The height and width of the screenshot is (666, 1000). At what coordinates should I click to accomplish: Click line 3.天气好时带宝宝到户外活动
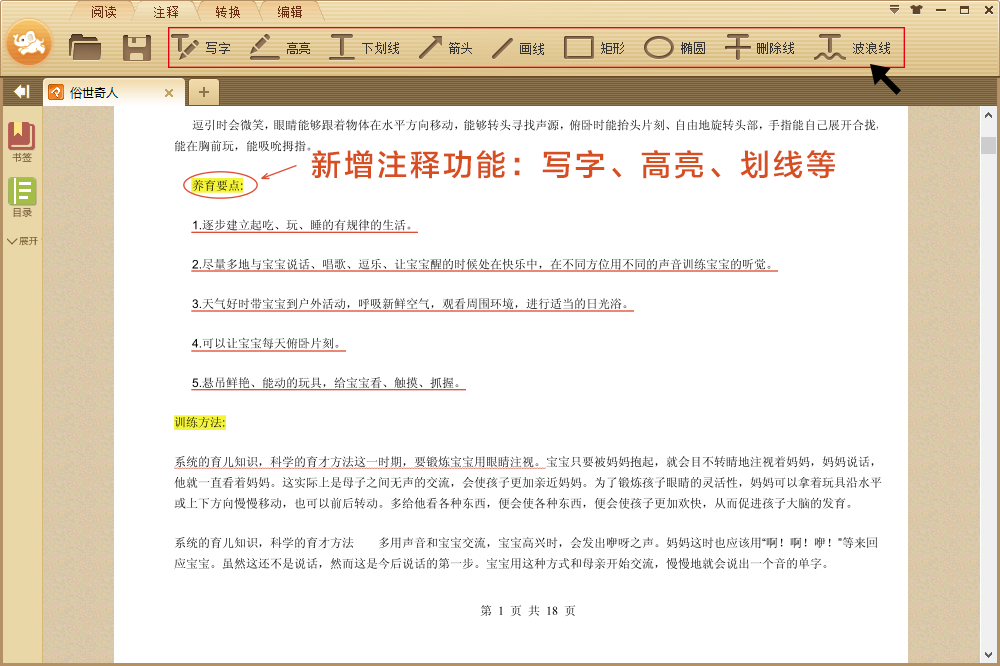pos(412,304)
